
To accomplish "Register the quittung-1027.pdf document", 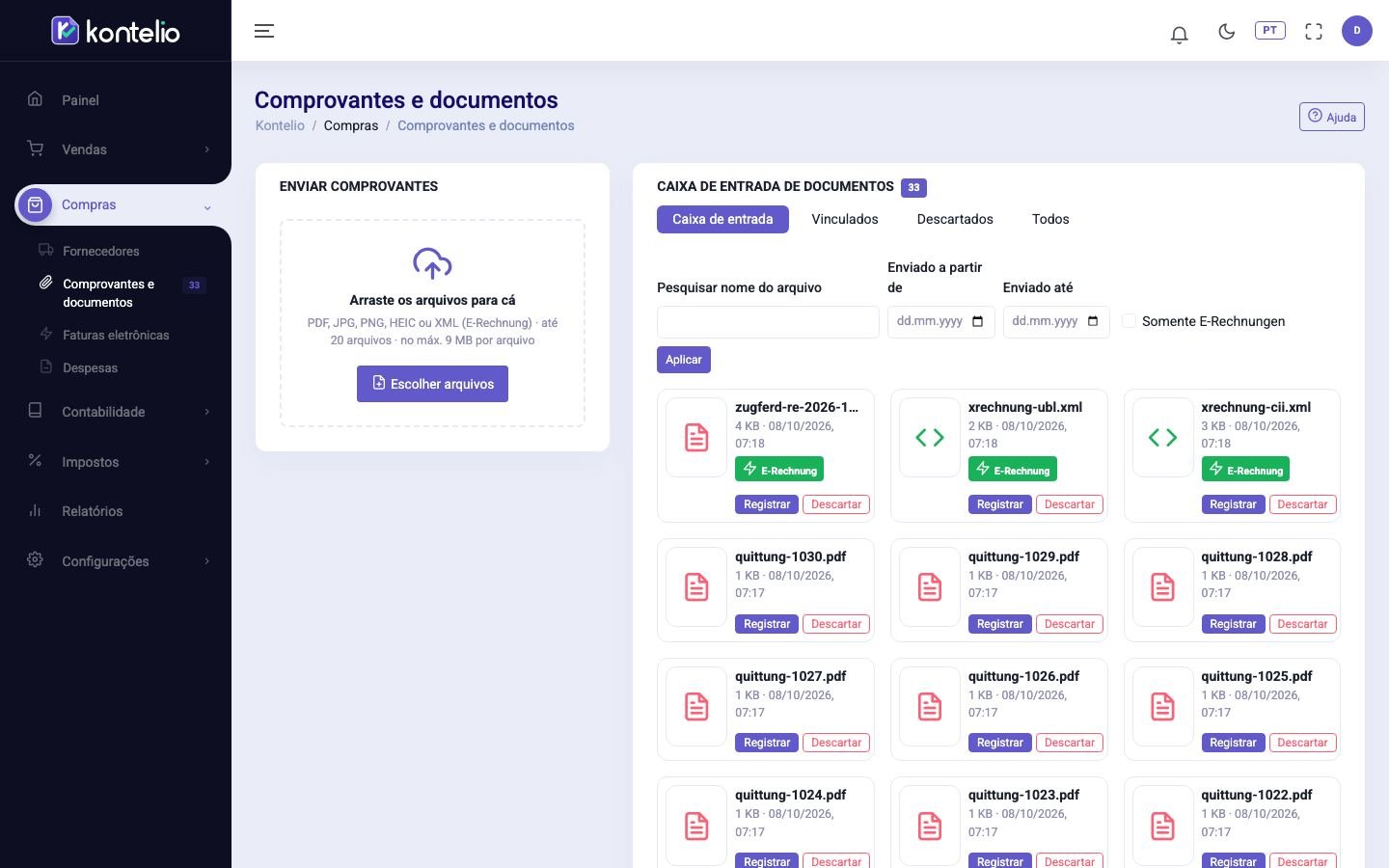I will [767, 743].
